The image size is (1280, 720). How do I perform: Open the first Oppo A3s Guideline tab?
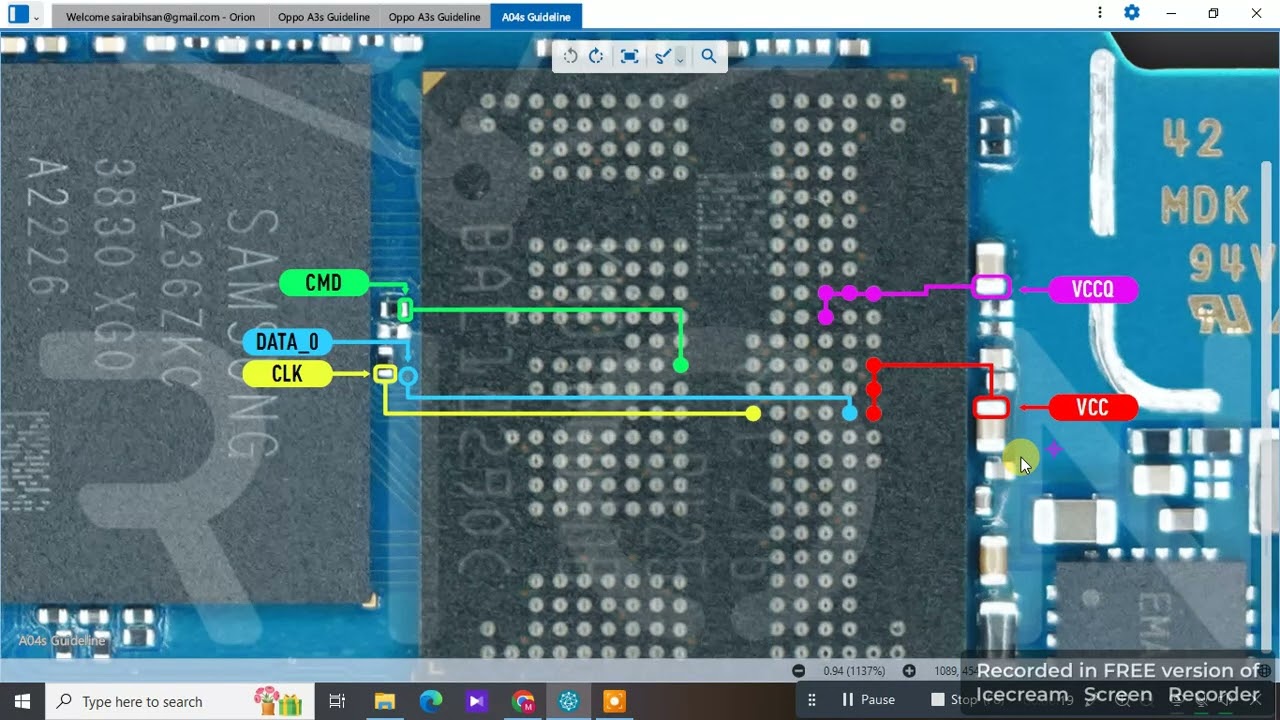[323, 17]
